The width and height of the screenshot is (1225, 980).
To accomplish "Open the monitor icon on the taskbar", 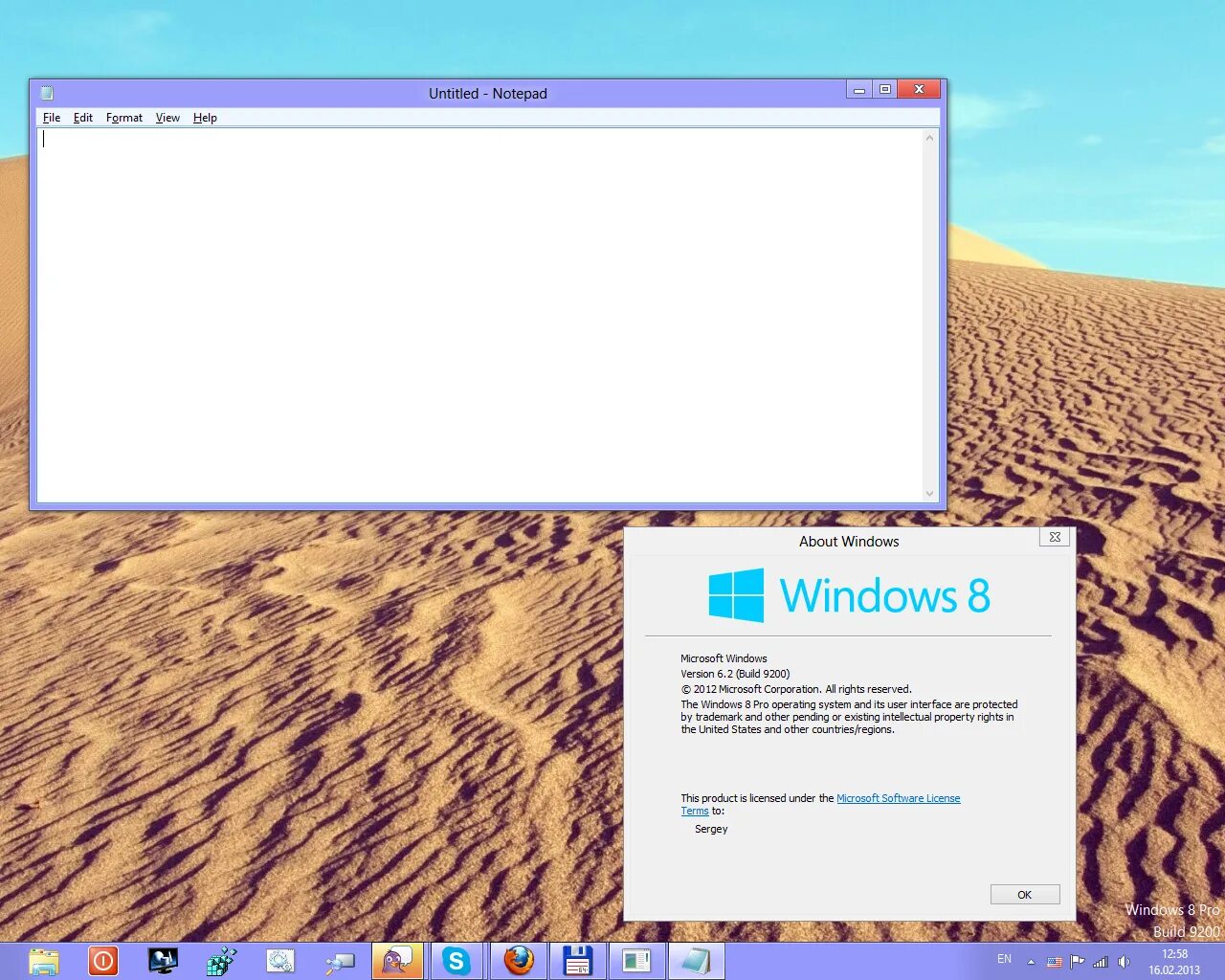I will click(x=163, y=961).
